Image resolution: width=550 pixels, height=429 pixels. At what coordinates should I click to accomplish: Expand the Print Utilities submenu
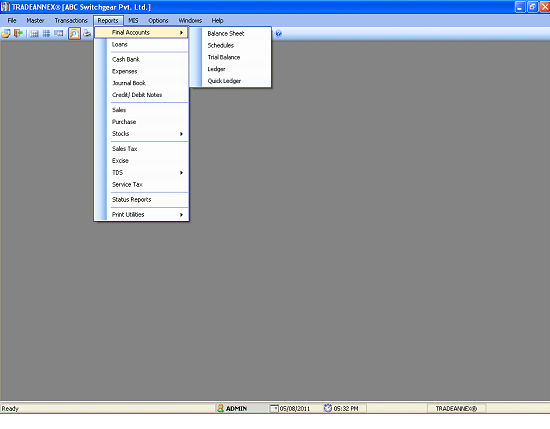pyautogui.click(x=147, y=215)
